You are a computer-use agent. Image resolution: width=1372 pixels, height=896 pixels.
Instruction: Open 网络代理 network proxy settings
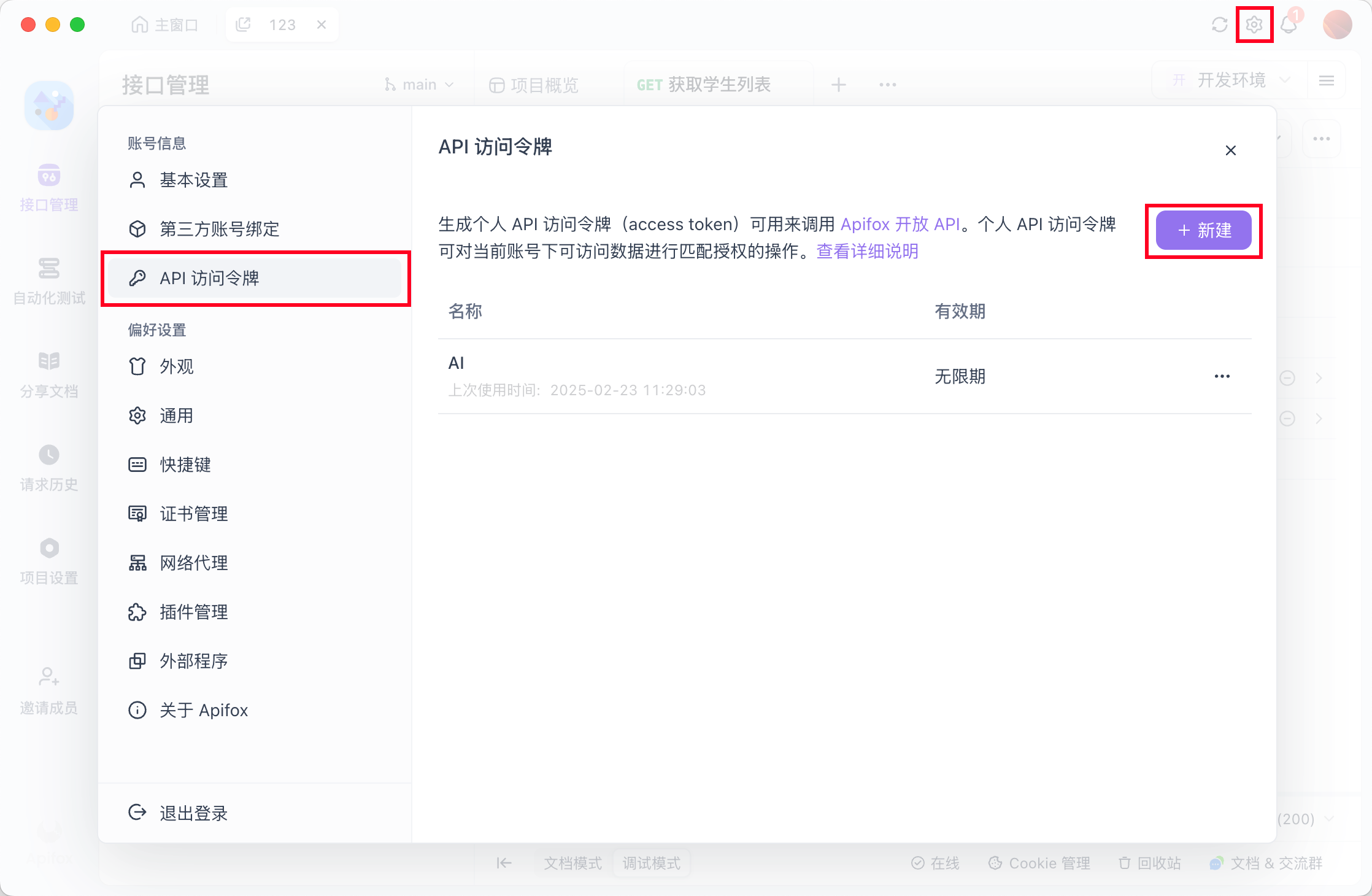click(x=193, y=563)
